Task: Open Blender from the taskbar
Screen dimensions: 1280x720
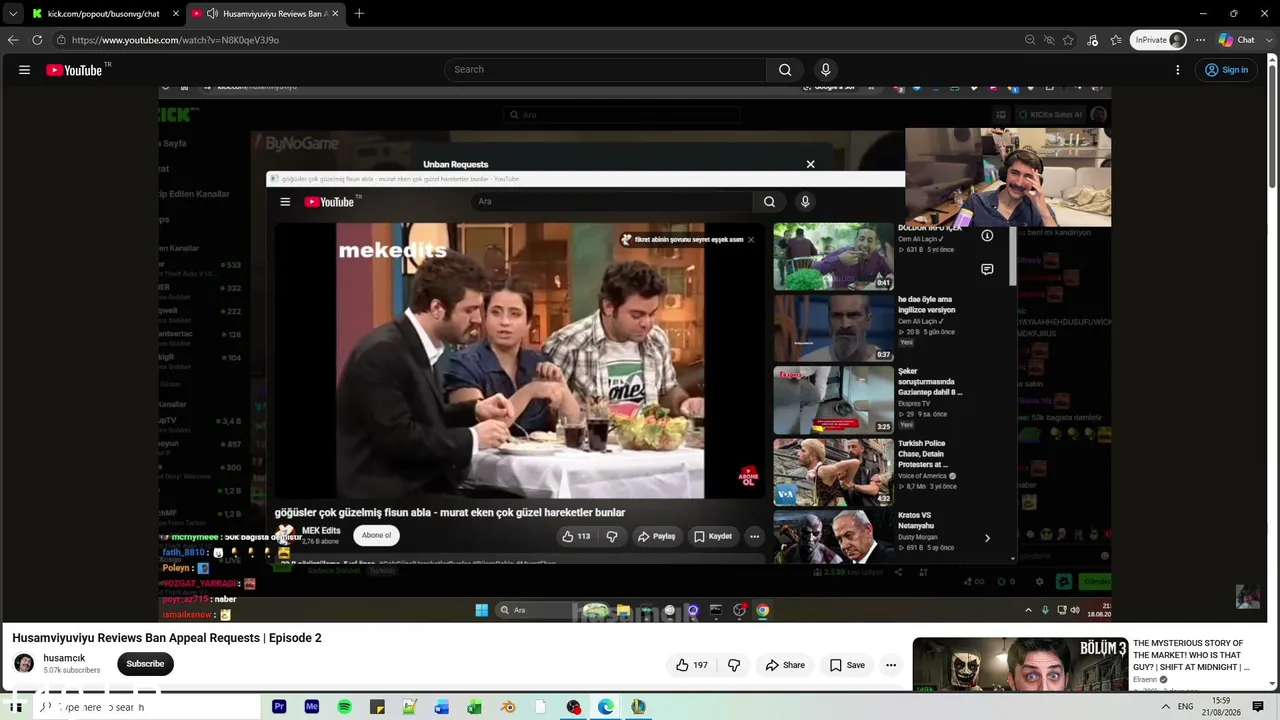Action: [508, 707]
